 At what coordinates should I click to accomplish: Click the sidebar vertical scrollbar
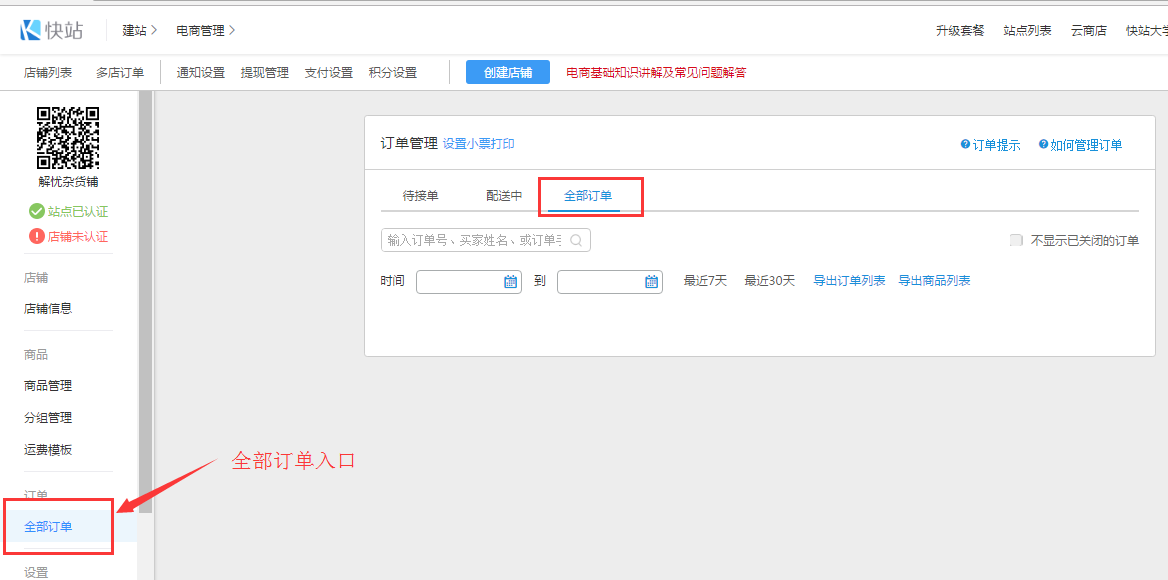(145, 300)
